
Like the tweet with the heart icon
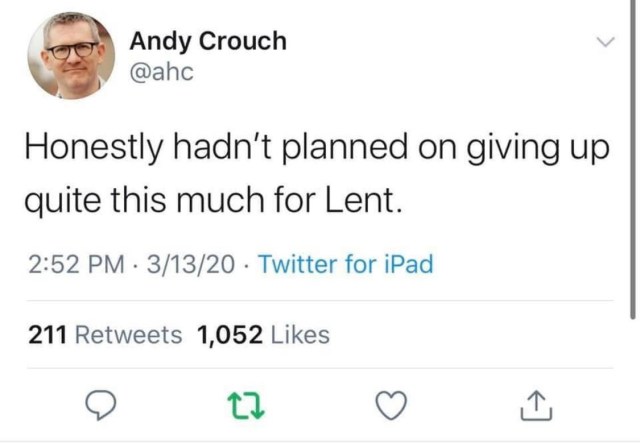(386, 405)
